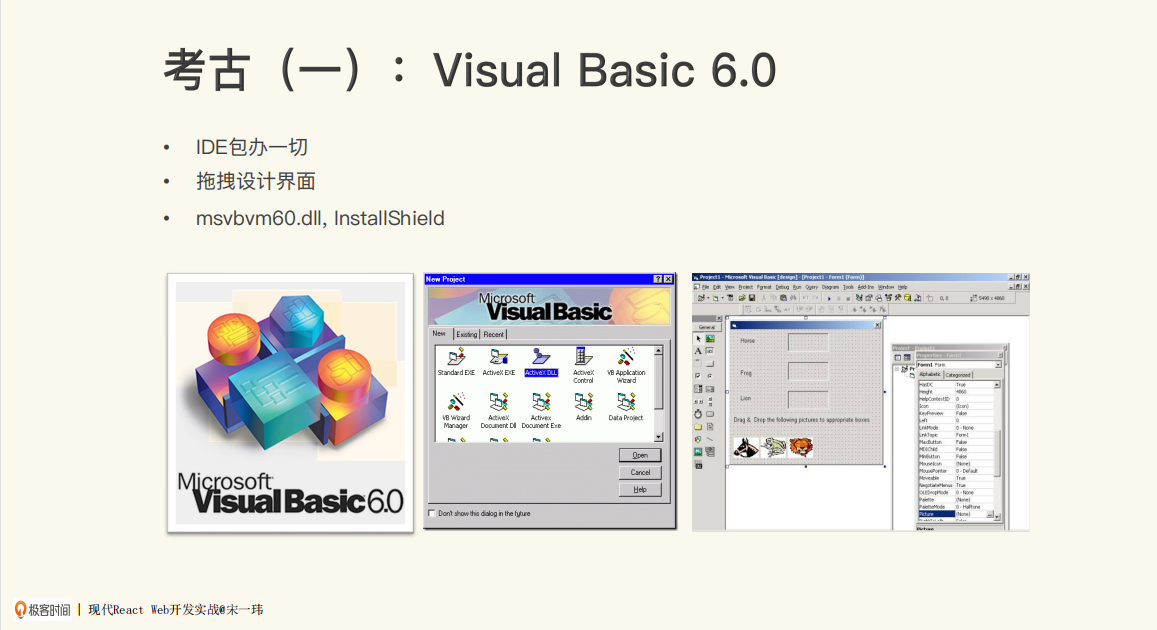Click the Open button
Viewport: 1157px width, 630px height.
click(640, 455)
